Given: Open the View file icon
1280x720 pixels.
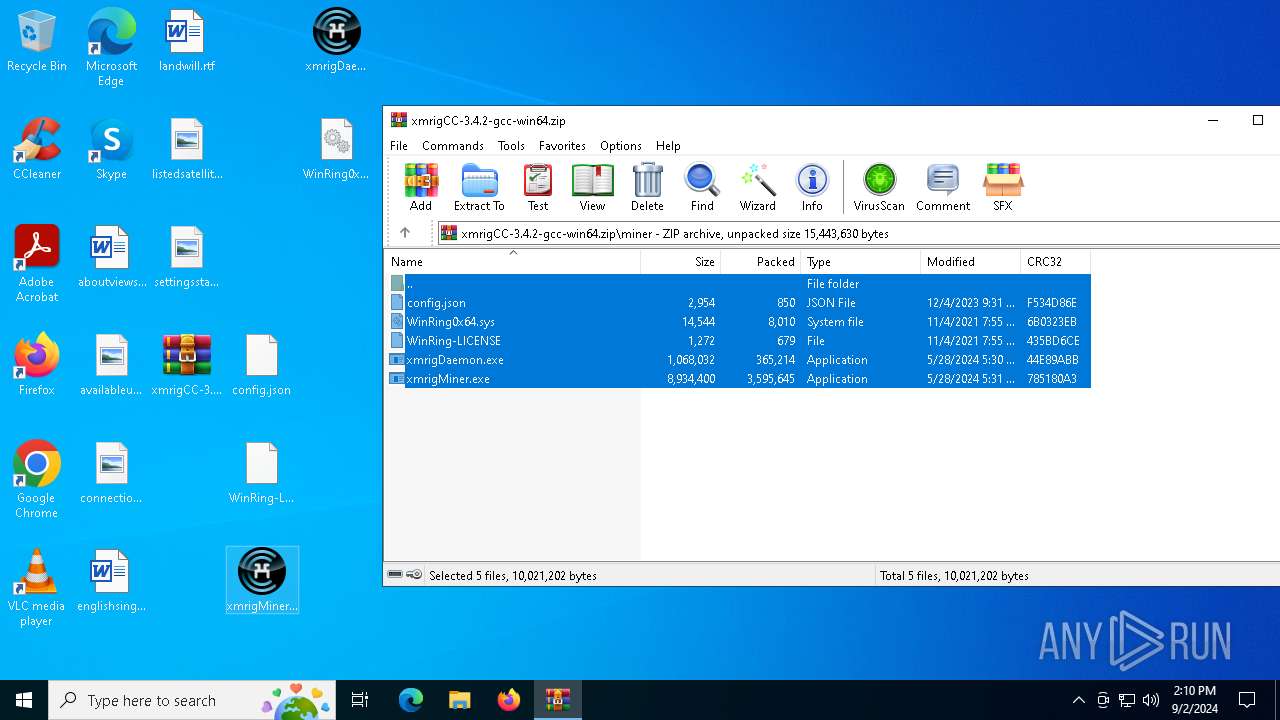Looking at the screenshot, I should tap(592, 187).
